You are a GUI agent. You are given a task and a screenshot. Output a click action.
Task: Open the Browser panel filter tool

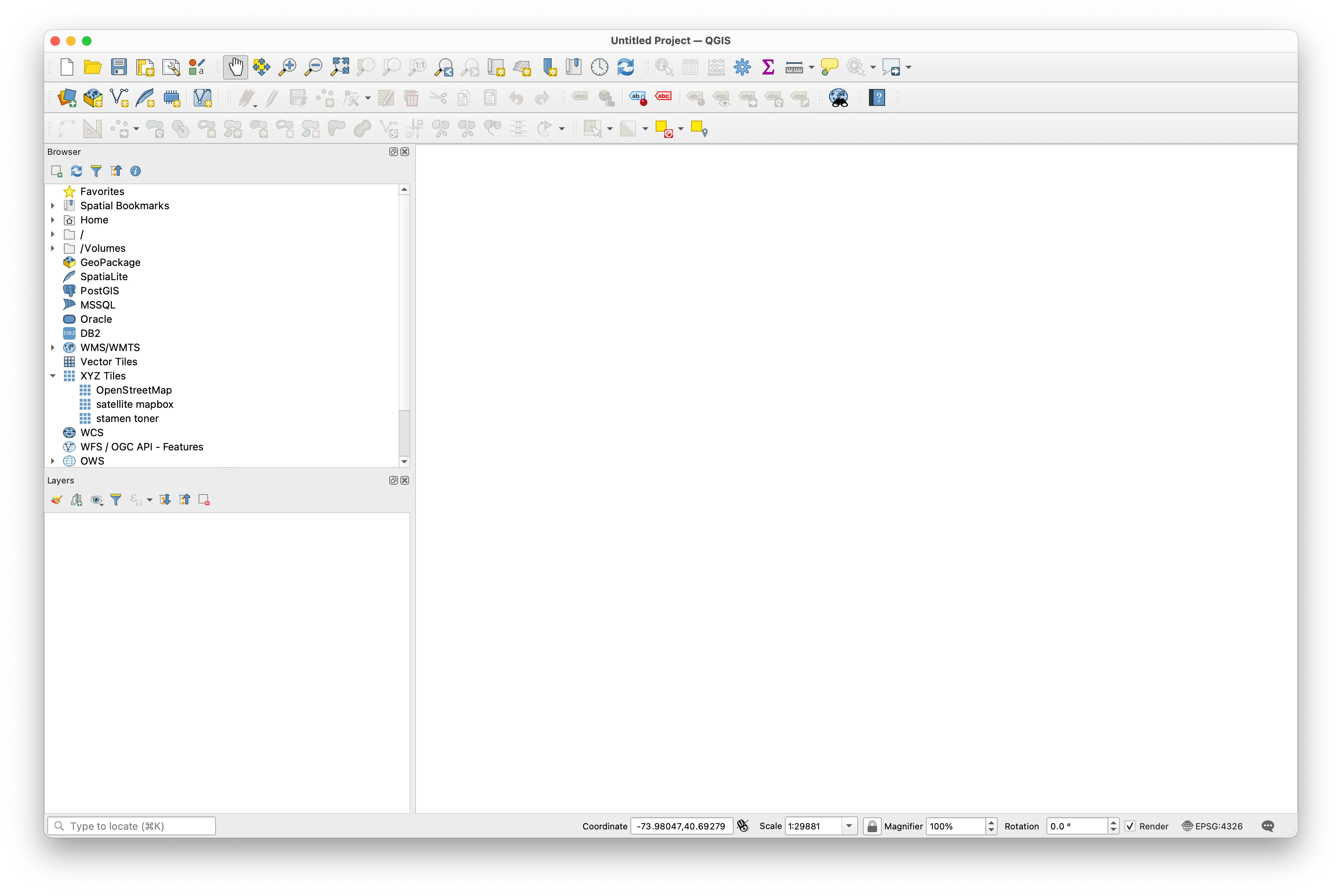pyautogui.click(x=95, y=171)
